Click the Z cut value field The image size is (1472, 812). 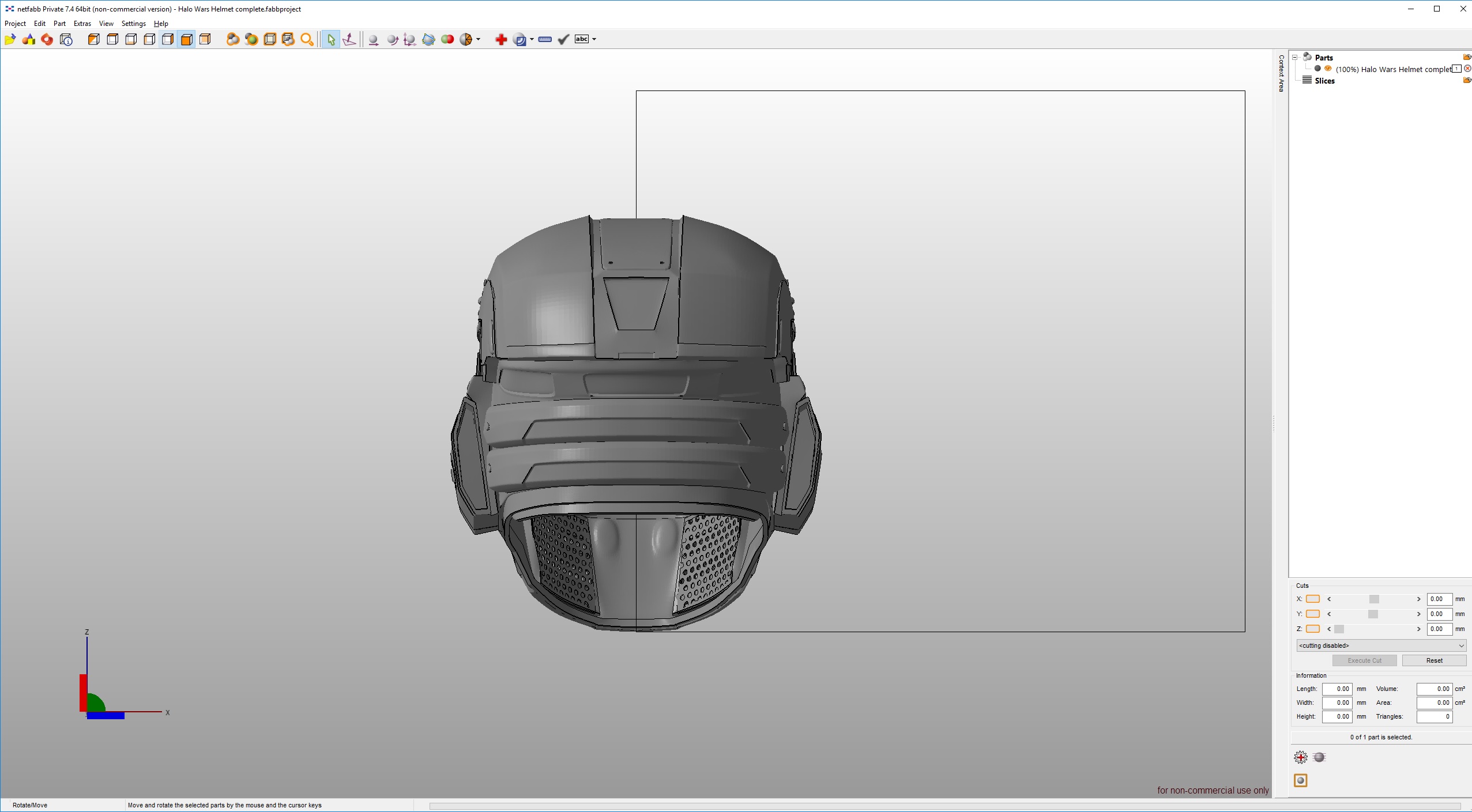(1439, 629)
